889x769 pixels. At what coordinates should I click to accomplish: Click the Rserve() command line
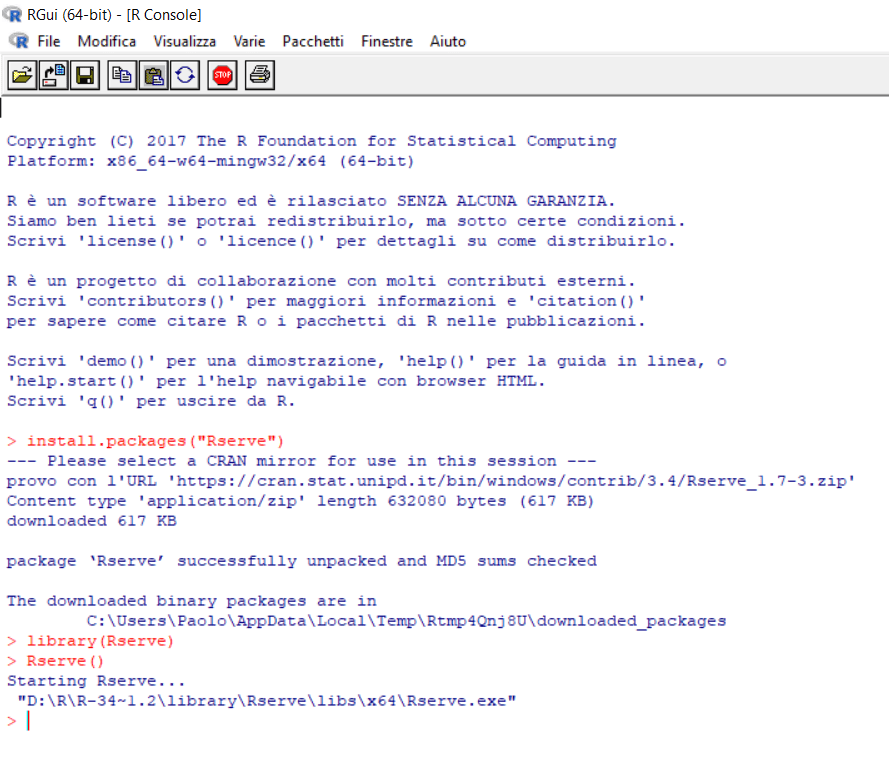56,661
